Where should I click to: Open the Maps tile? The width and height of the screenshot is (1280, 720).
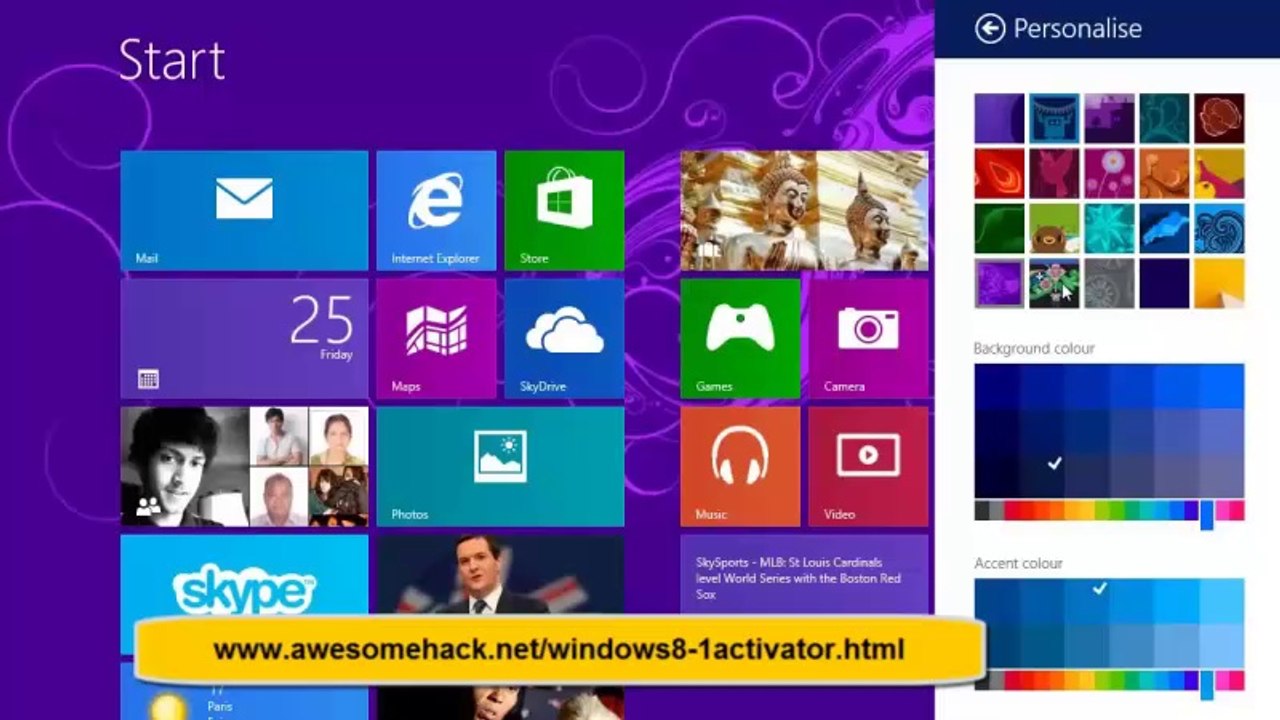(x=436, y=338)
